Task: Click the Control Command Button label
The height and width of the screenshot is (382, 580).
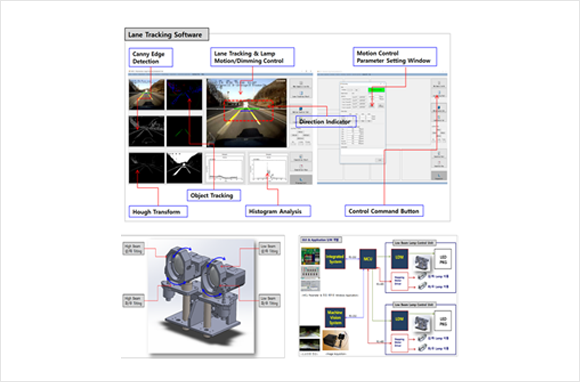Action: pos(384,211)
